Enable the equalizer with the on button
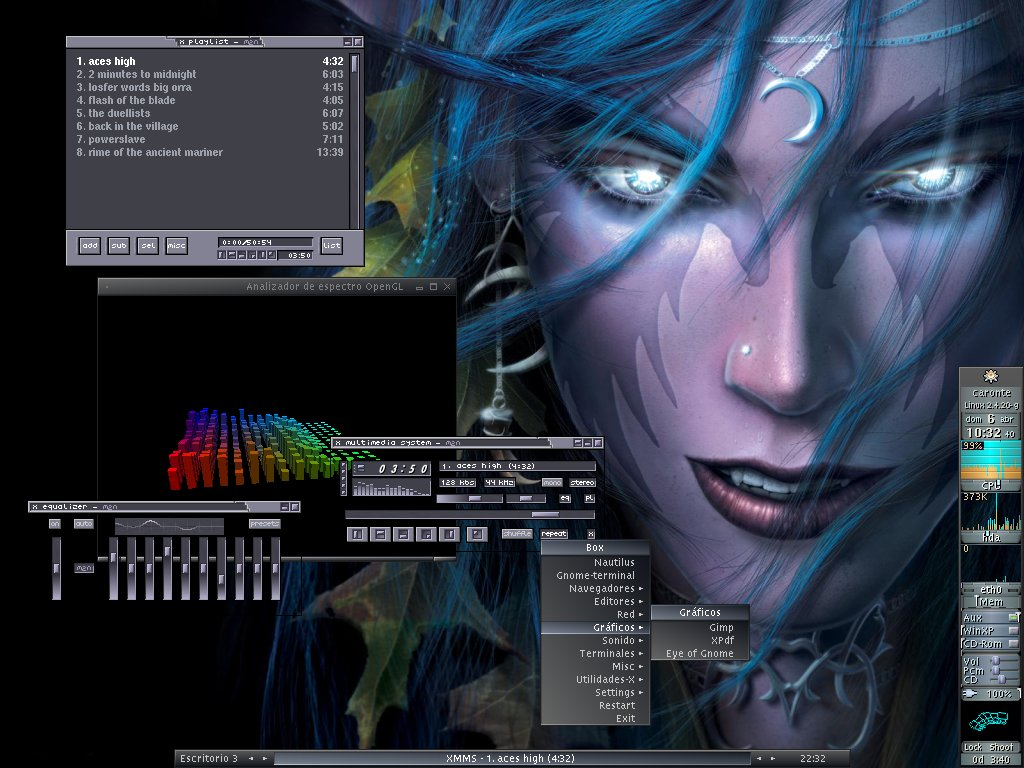Screen dimensions: 1024x768 (55, 524)
